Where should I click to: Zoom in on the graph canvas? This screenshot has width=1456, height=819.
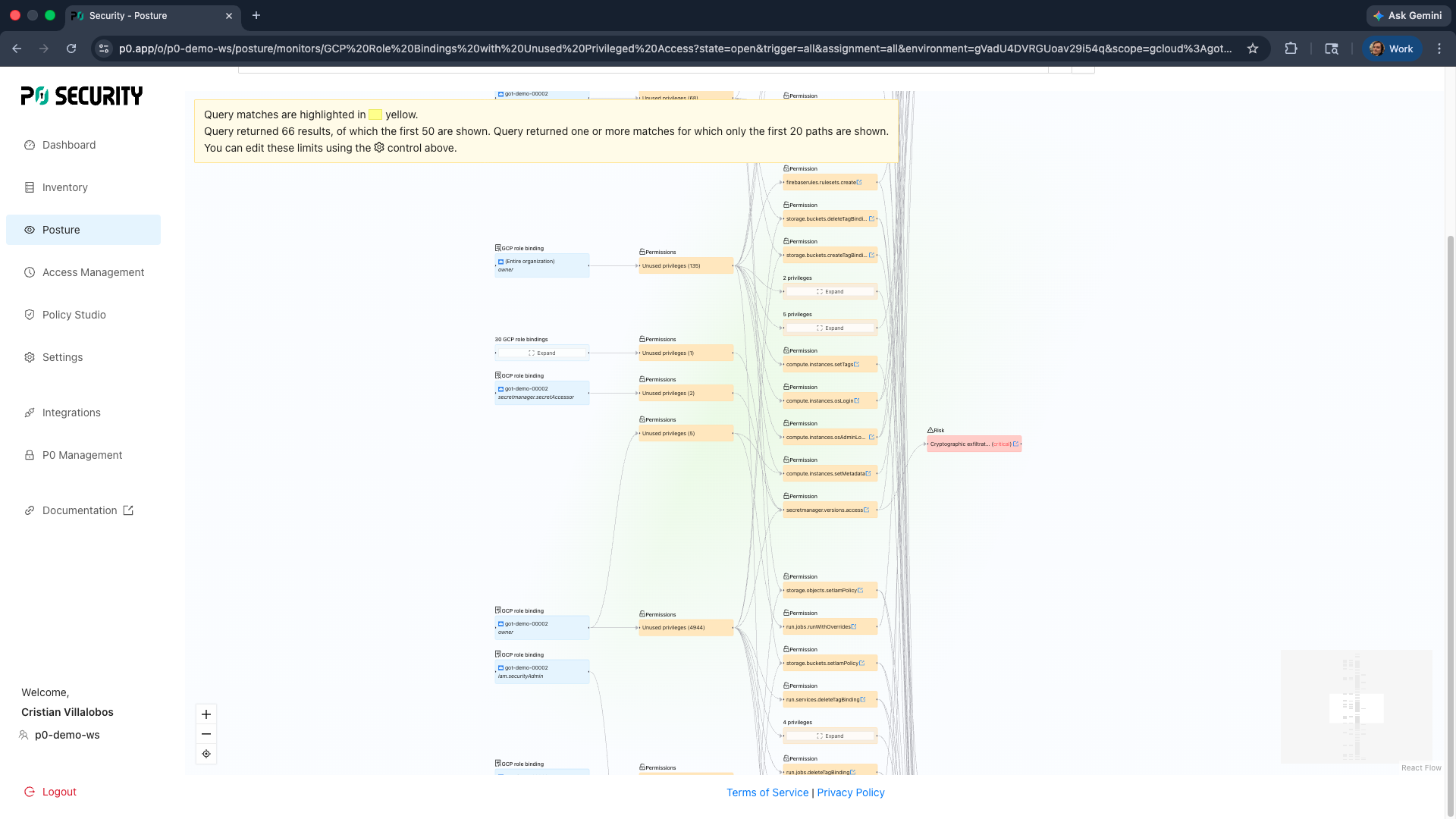(x=206, y=714)
